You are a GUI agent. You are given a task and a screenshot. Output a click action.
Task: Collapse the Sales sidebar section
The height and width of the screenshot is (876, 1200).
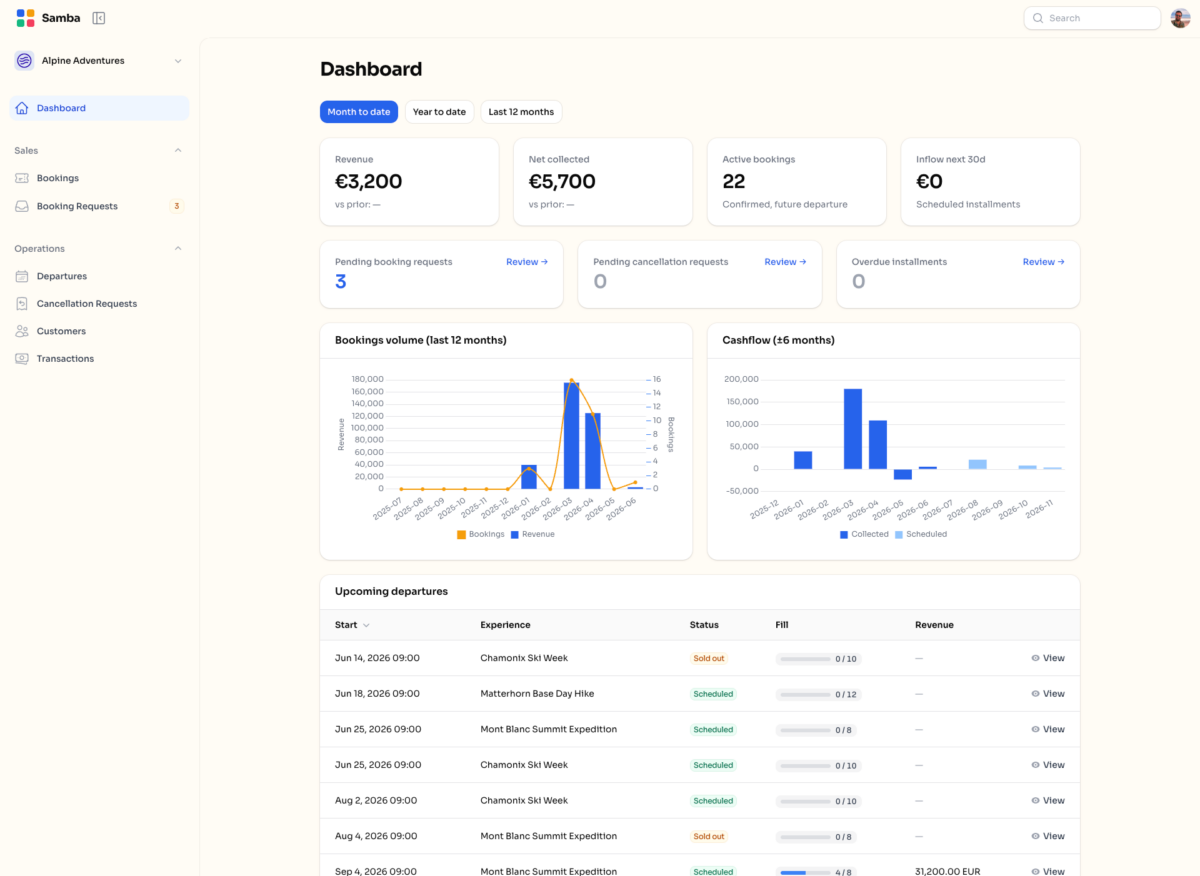click(178, 150)
